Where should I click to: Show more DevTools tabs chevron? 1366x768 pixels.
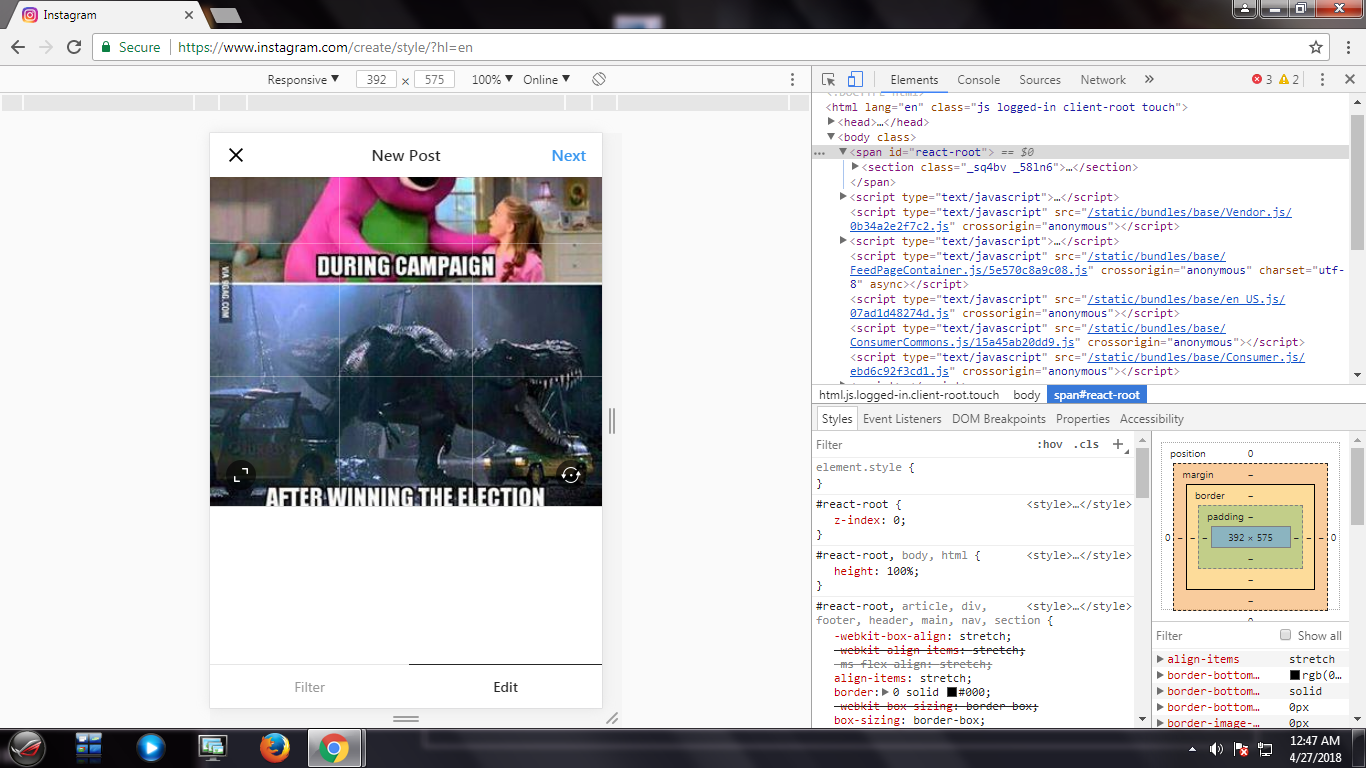click(1149, 80)
